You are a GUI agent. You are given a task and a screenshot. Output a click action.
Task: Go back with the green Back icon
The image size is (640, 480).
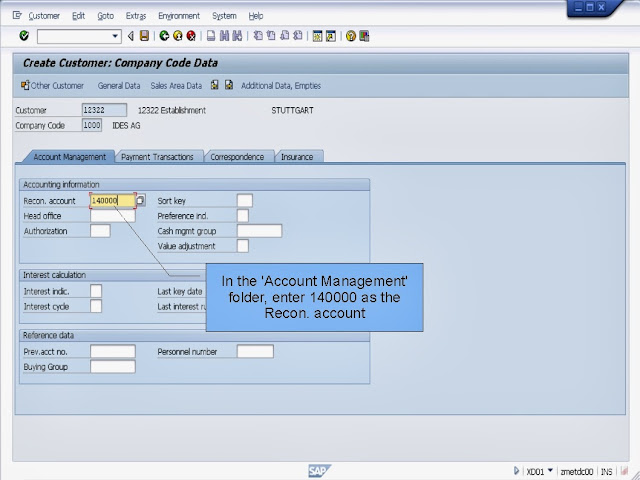164,36
